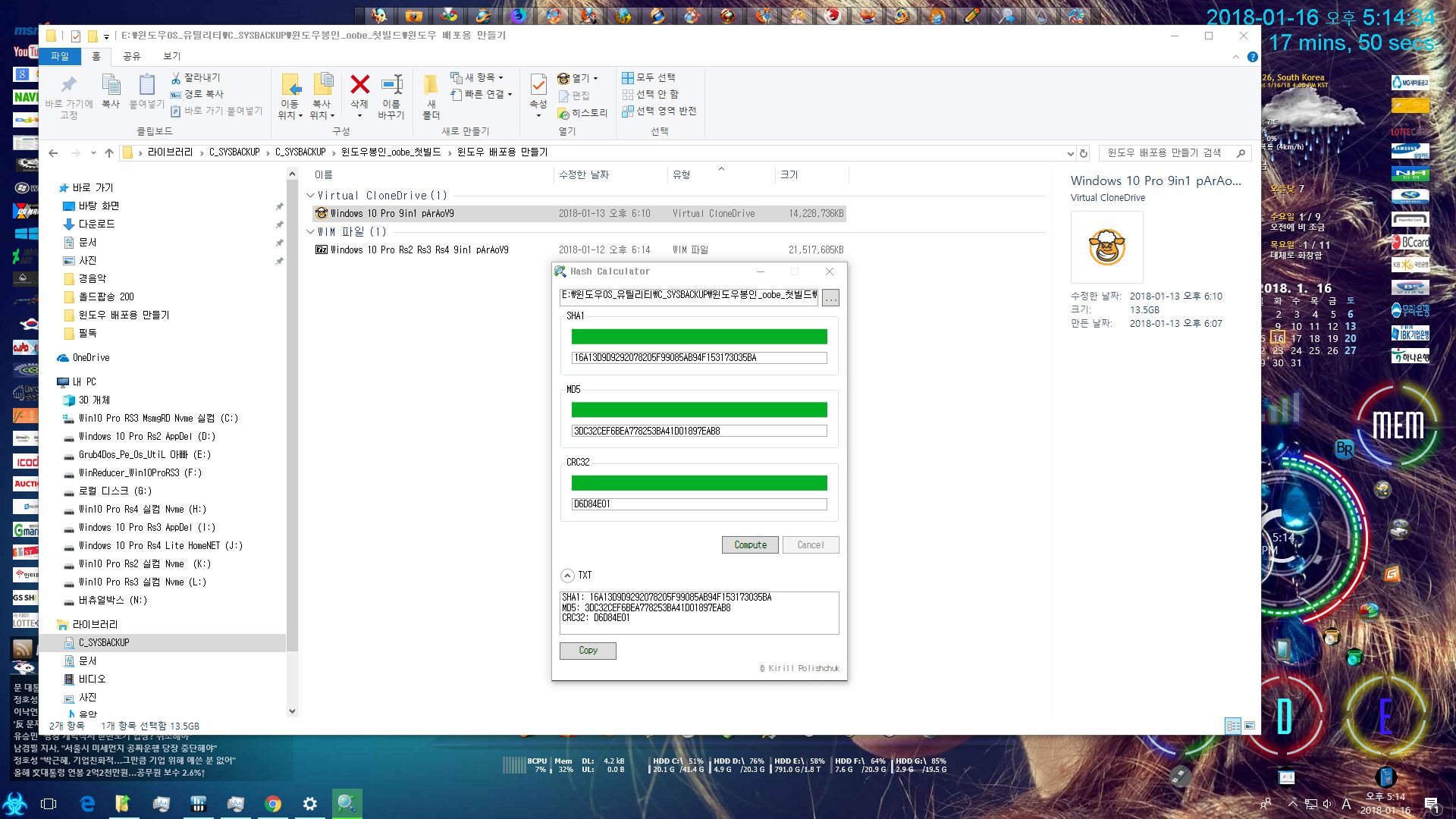Viewport: 1456px width, 819px height.
Task: Select OneDrive in the navigation pane
Action: pos(91,358)
